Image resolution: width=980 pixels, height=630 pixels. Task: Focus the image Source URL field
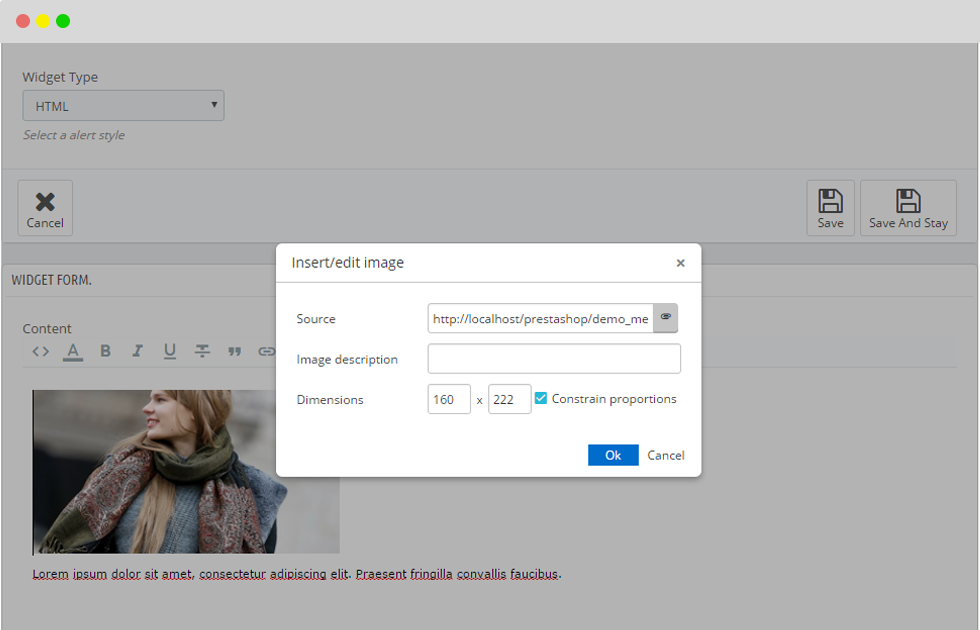(541, 319)
